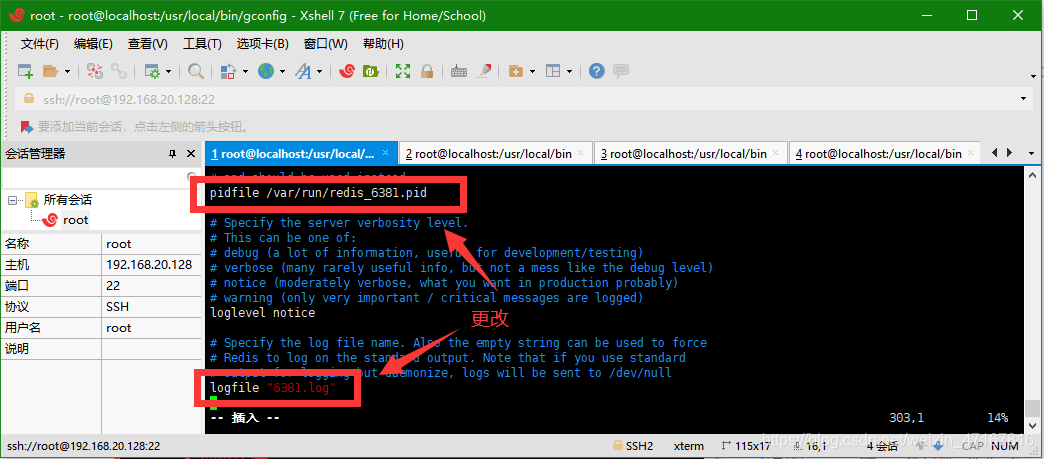Open the 编辑(E) menu
Screen dimensions: 1044x459
pos(93,44)
